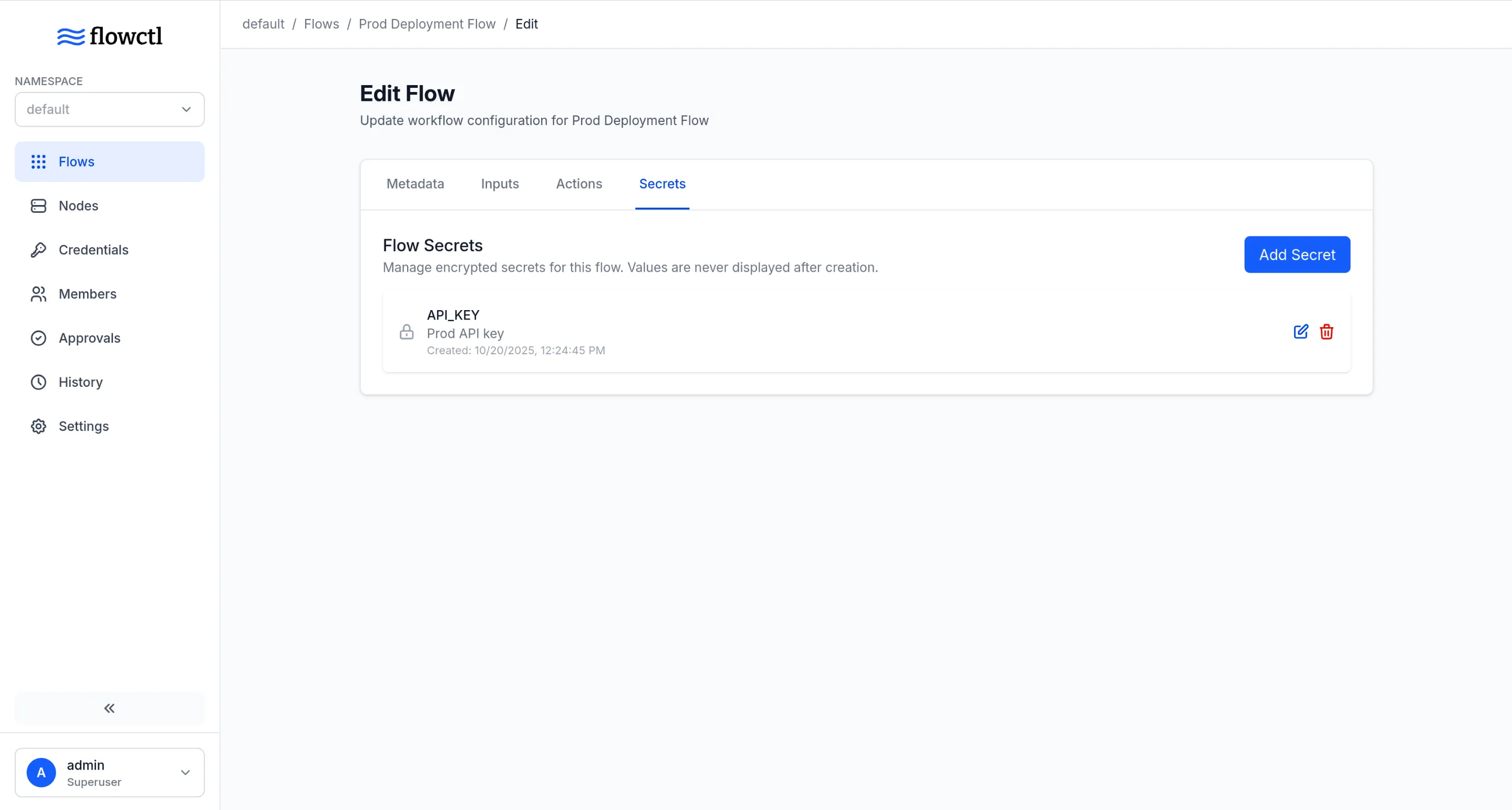1512x810 pixels.
Task: Open History via the clock icon
Action: click(38, 382)
